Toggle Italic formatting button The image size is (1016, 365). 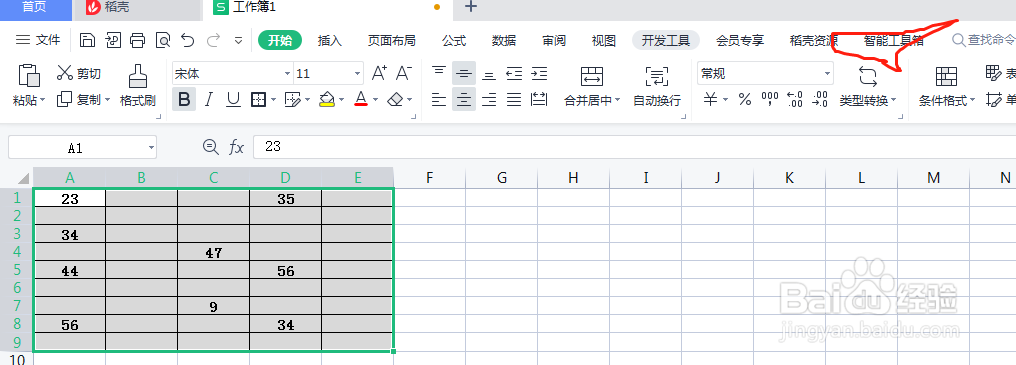click(x=209, y=100)
